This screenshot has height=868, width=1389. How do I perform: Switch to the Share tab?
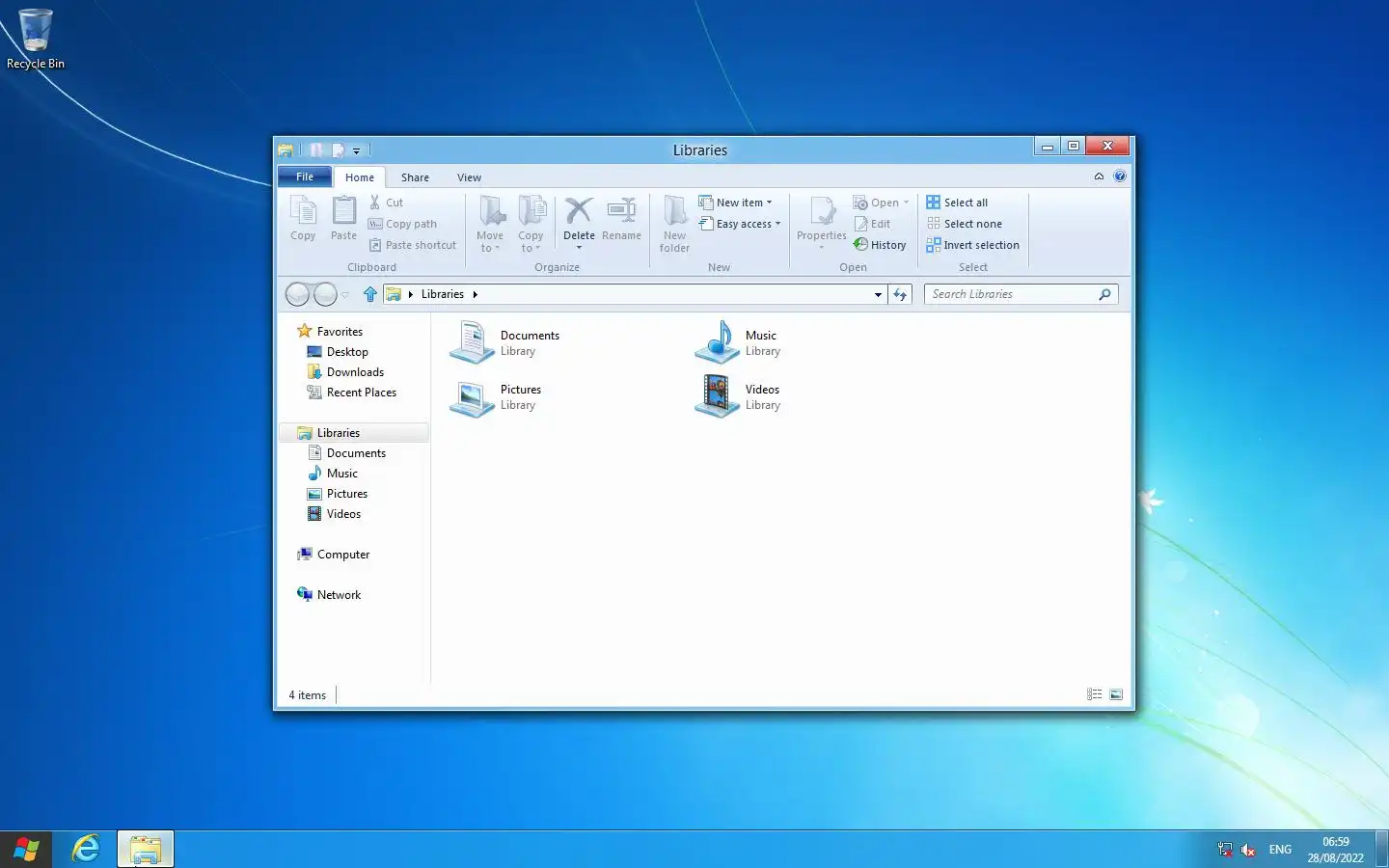(415, 177)
